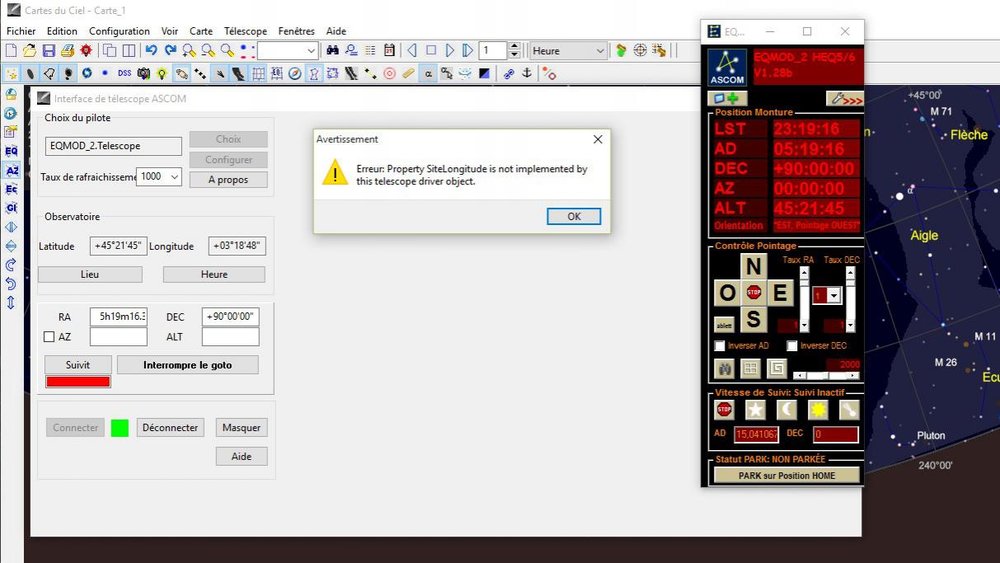Screen dimensions: 1000x563
Task: Click the Interrompre le goto button
Action: click(188, 365)
